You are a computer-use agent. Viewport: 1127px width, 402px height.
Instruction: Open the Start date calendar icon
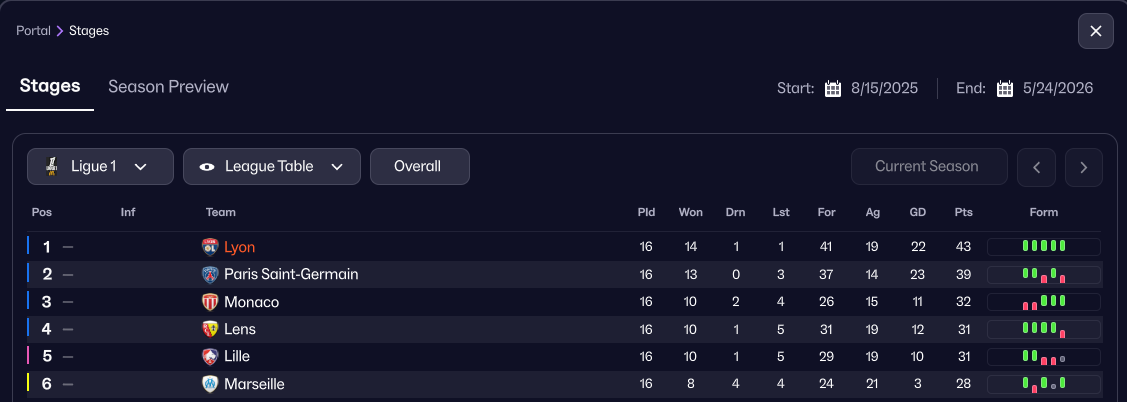coord(833,89)
